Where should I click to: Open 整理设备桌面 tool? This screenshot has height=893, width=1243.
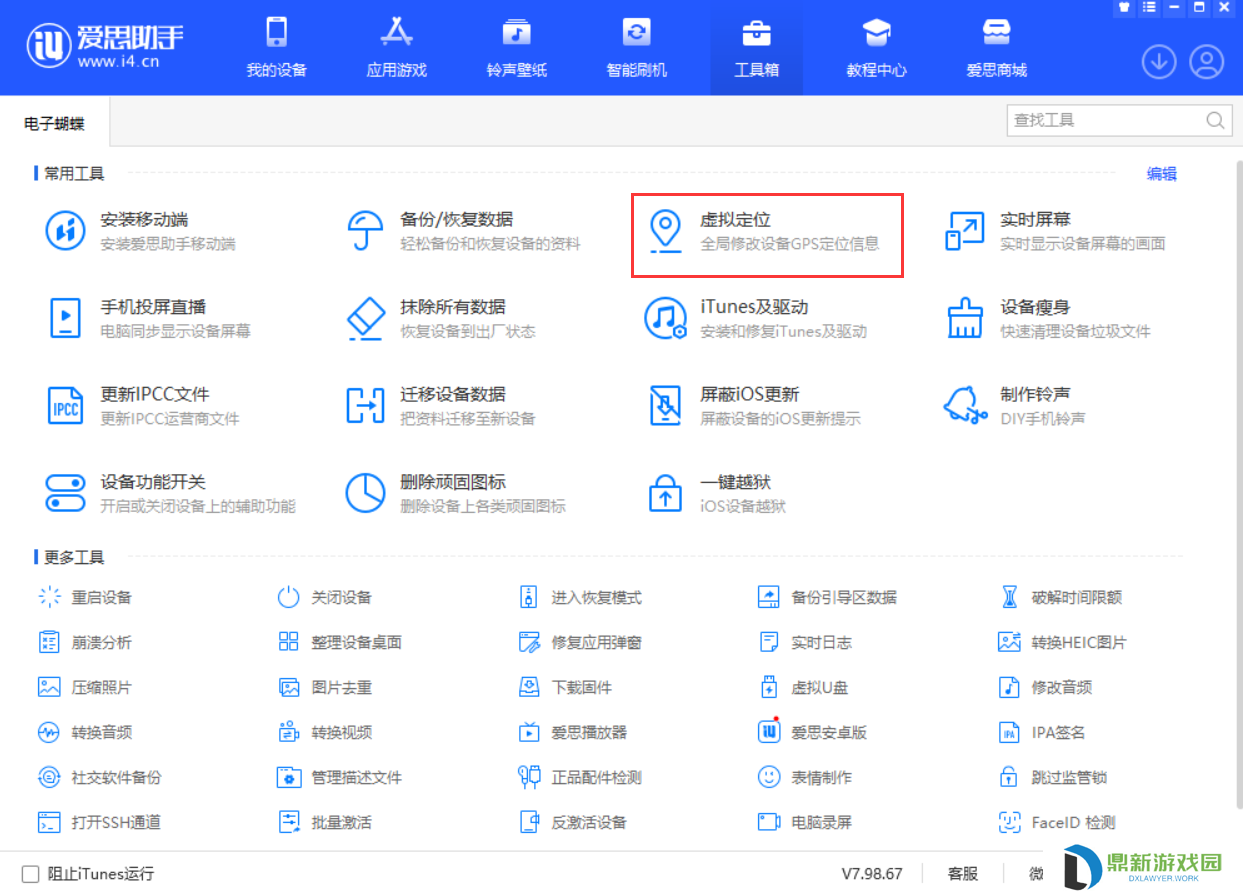click(x=340, y=642)
